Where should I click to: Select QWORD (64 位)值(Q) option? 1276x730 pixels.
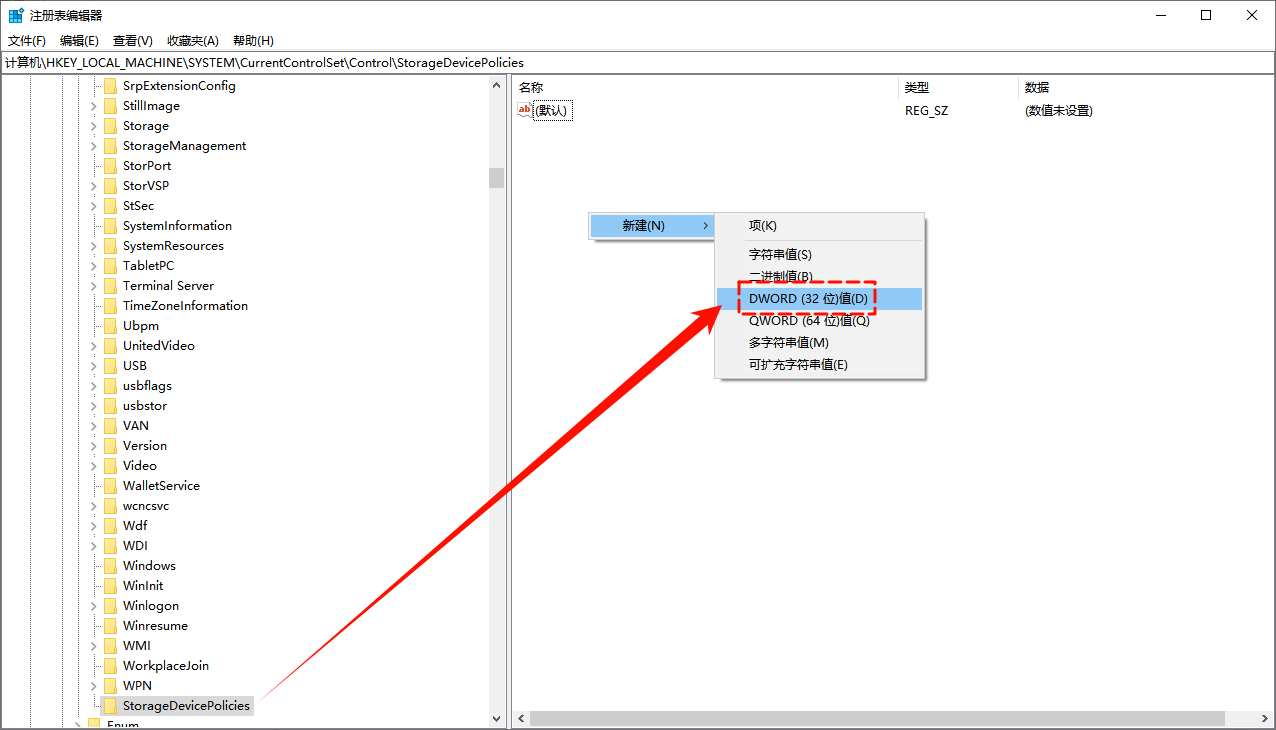pyautogui.click(x=809, y=321)
